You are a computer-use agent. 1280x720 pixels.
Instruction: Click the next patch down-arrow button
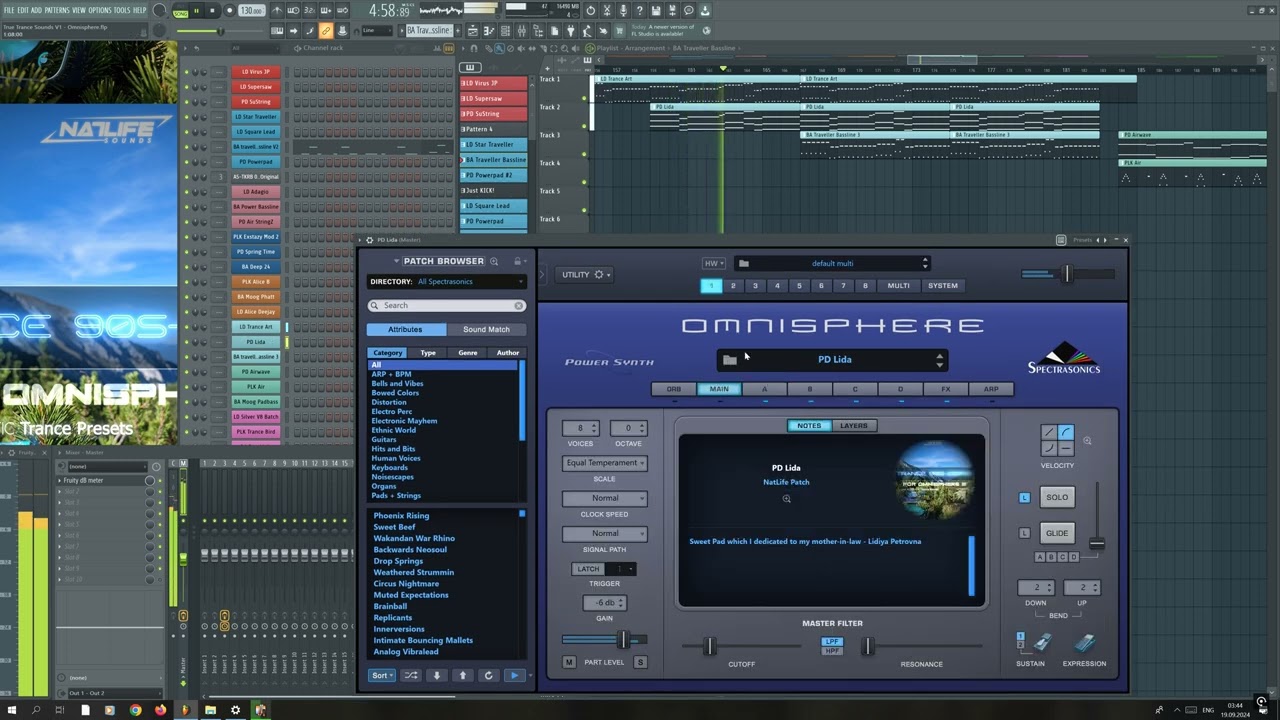click(437, 675)
